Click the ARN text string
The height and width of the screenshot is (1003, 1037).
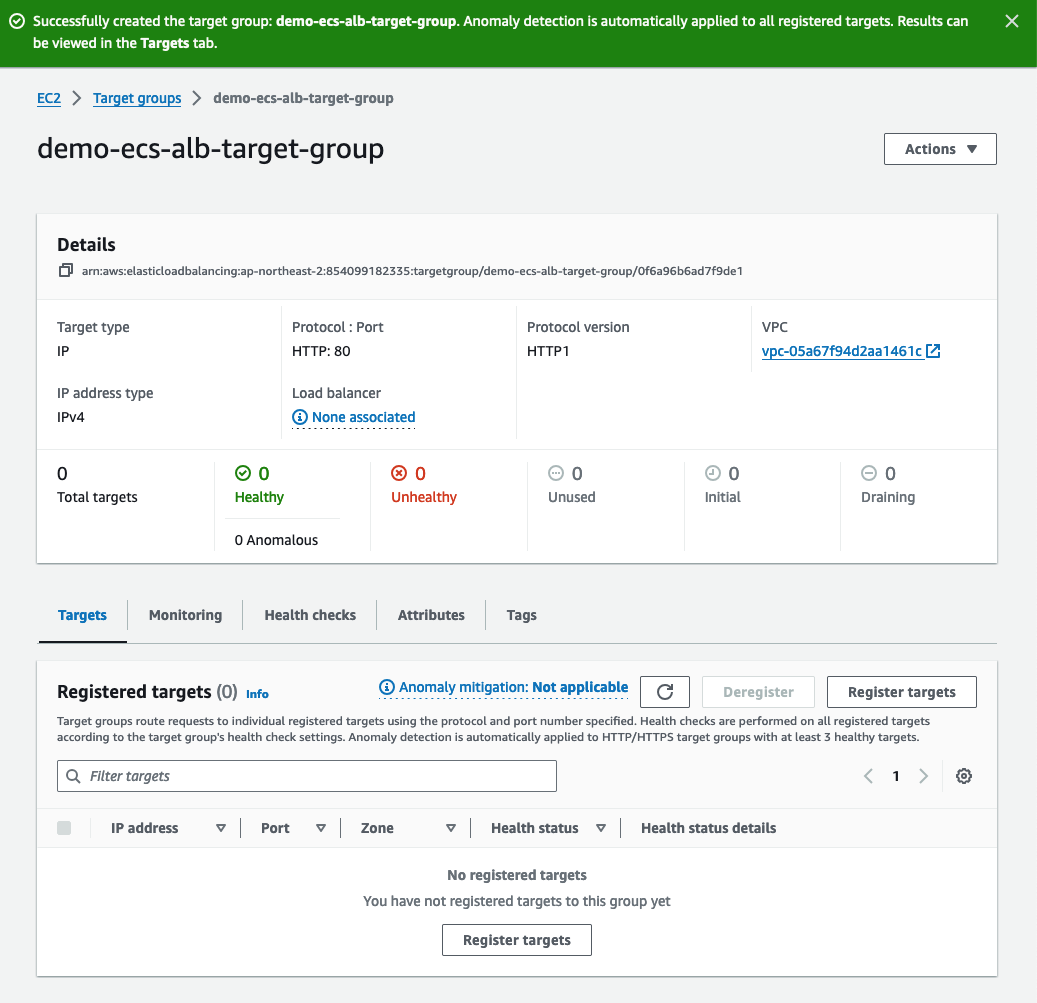pos(412,271)
